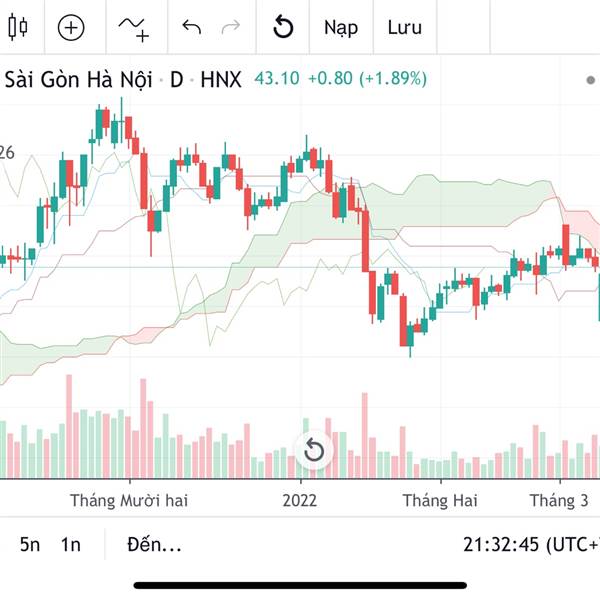Click the toolbar reset icon beside Nạp
Screen dimensions: 600x600
pos(283,28)
